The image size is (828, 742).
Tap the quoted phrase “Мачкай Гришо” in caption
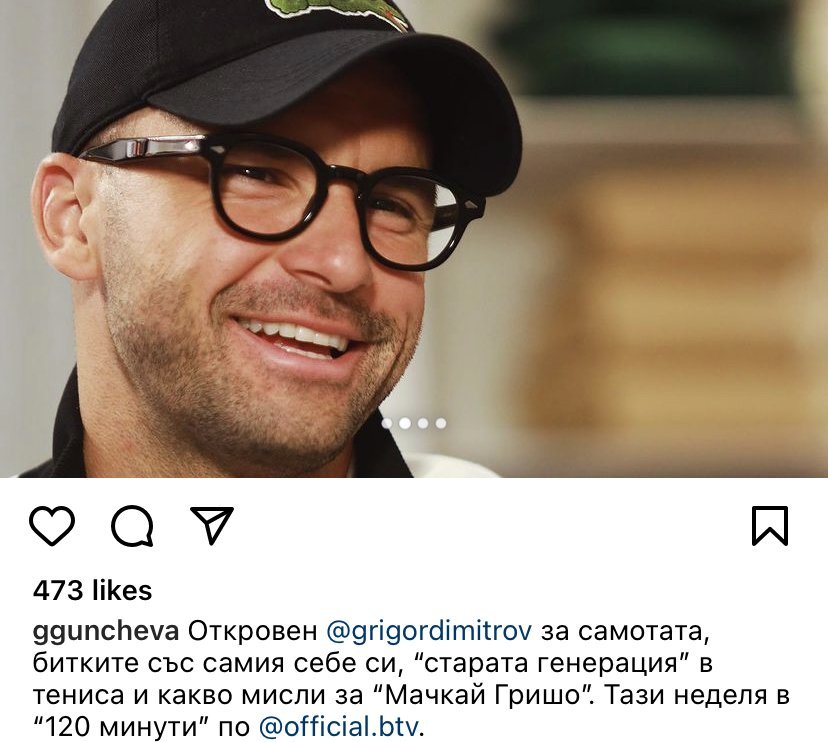[x=484, y=695]
